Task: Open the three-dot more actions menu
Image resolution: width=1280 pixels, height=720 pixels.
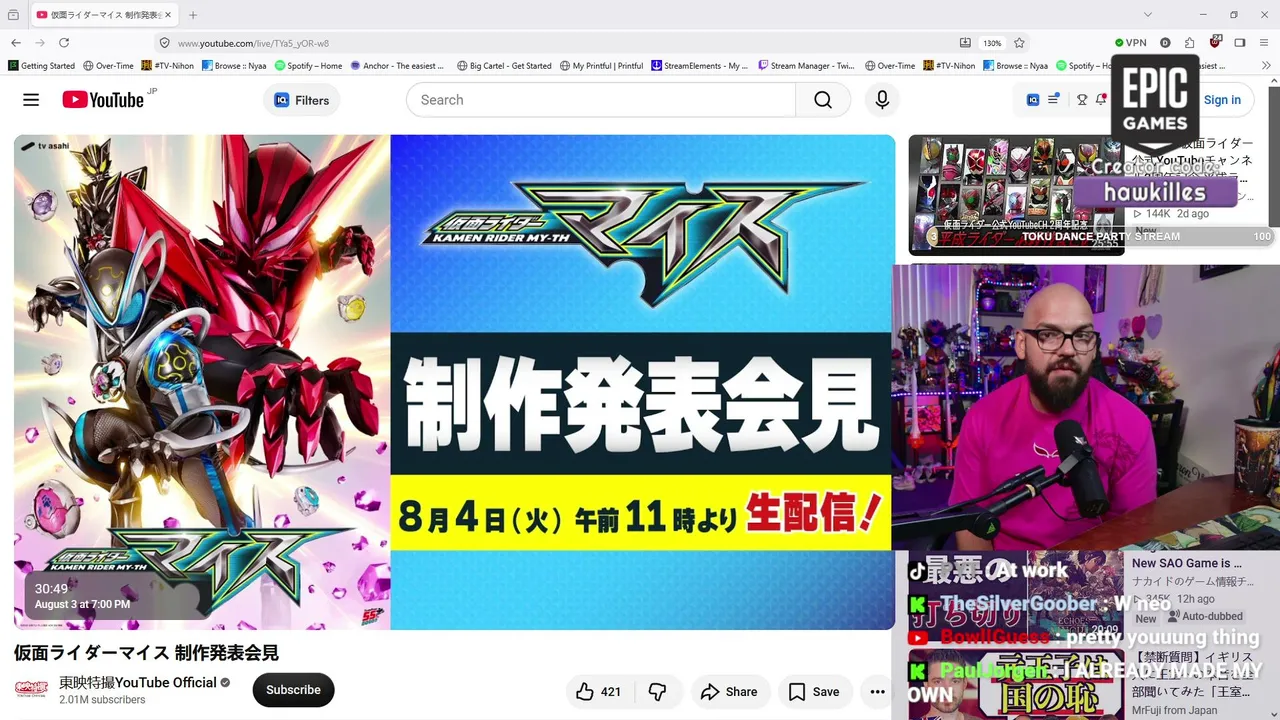Action: pyautogui.click(x=877, y=692)
